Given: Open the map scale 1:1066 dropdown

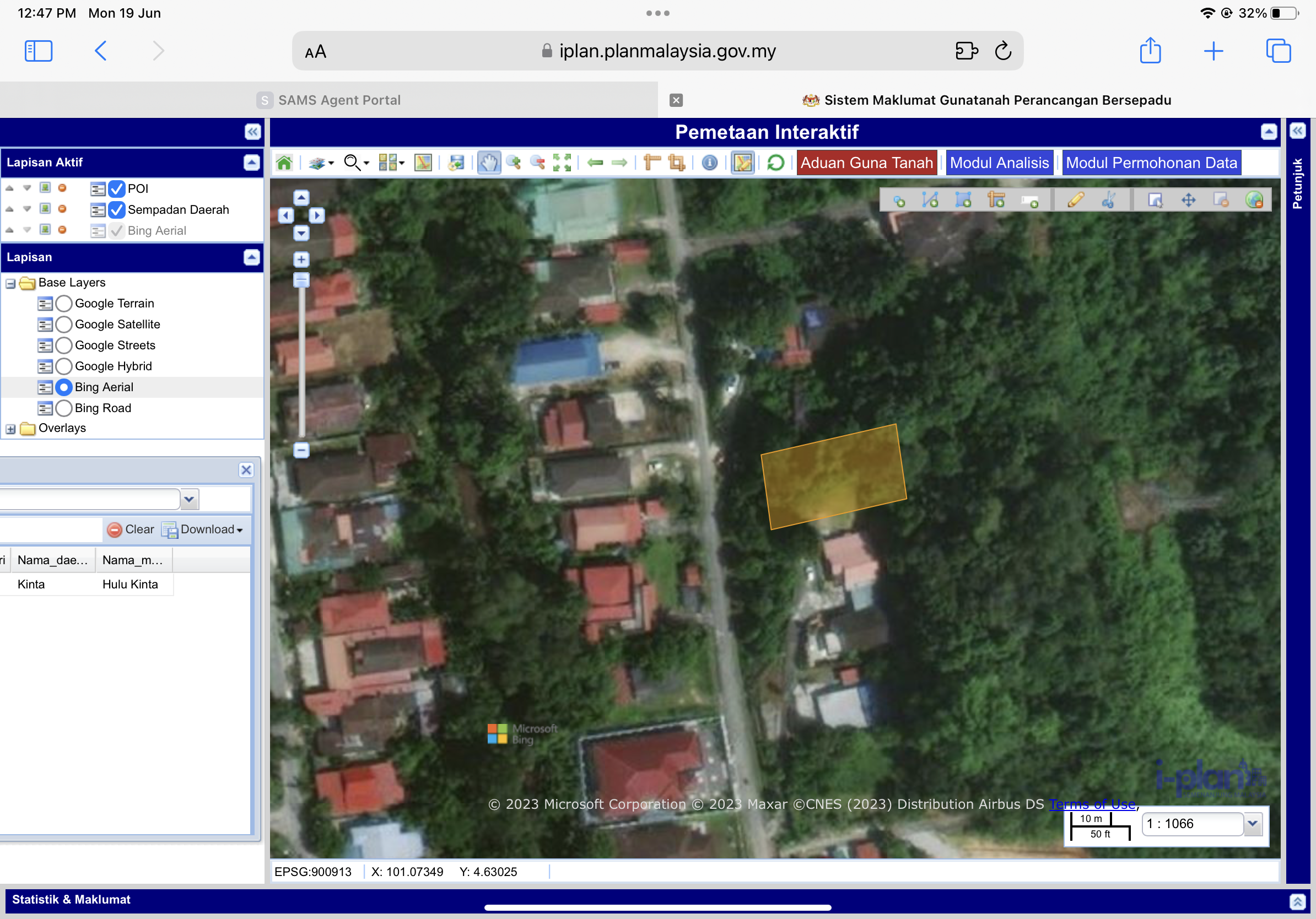Looking at the screenshot, I should pyautogui.click(x=1253, y=823).
